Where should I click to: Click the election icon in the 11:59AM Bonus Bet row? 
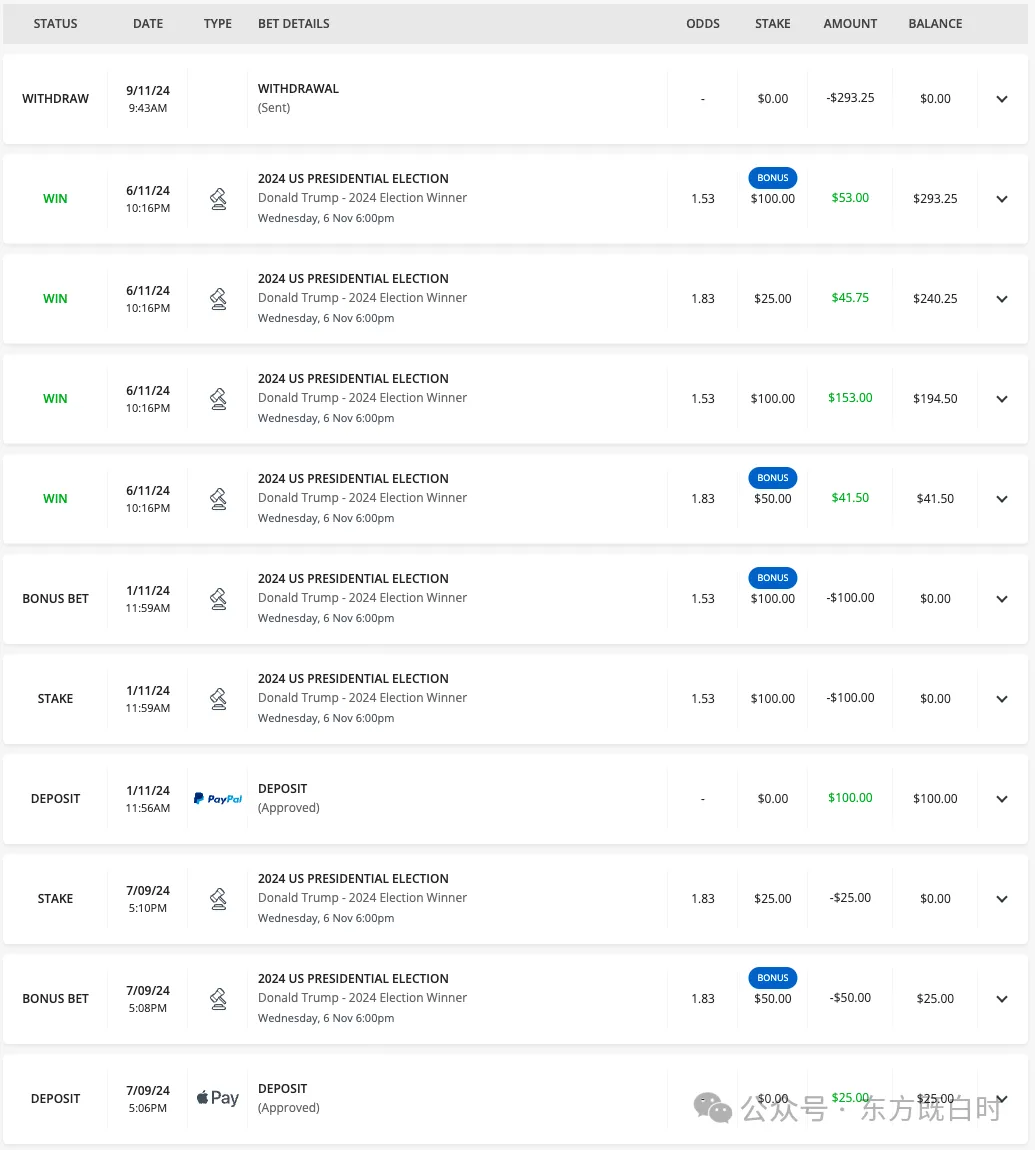(218, 599)
